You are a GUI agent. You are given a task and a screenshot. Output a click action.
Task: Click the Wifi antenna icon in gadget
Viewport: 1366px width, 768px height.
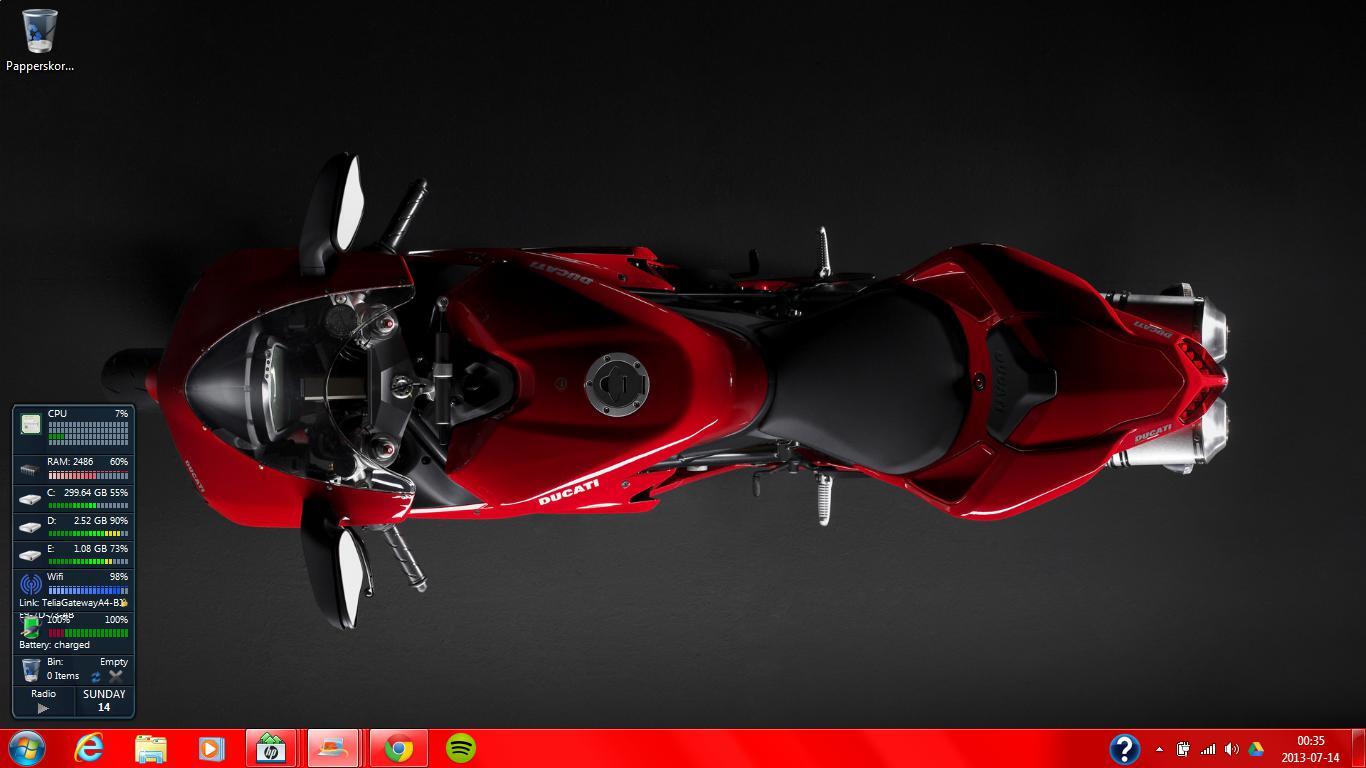(x=30, y=584)
